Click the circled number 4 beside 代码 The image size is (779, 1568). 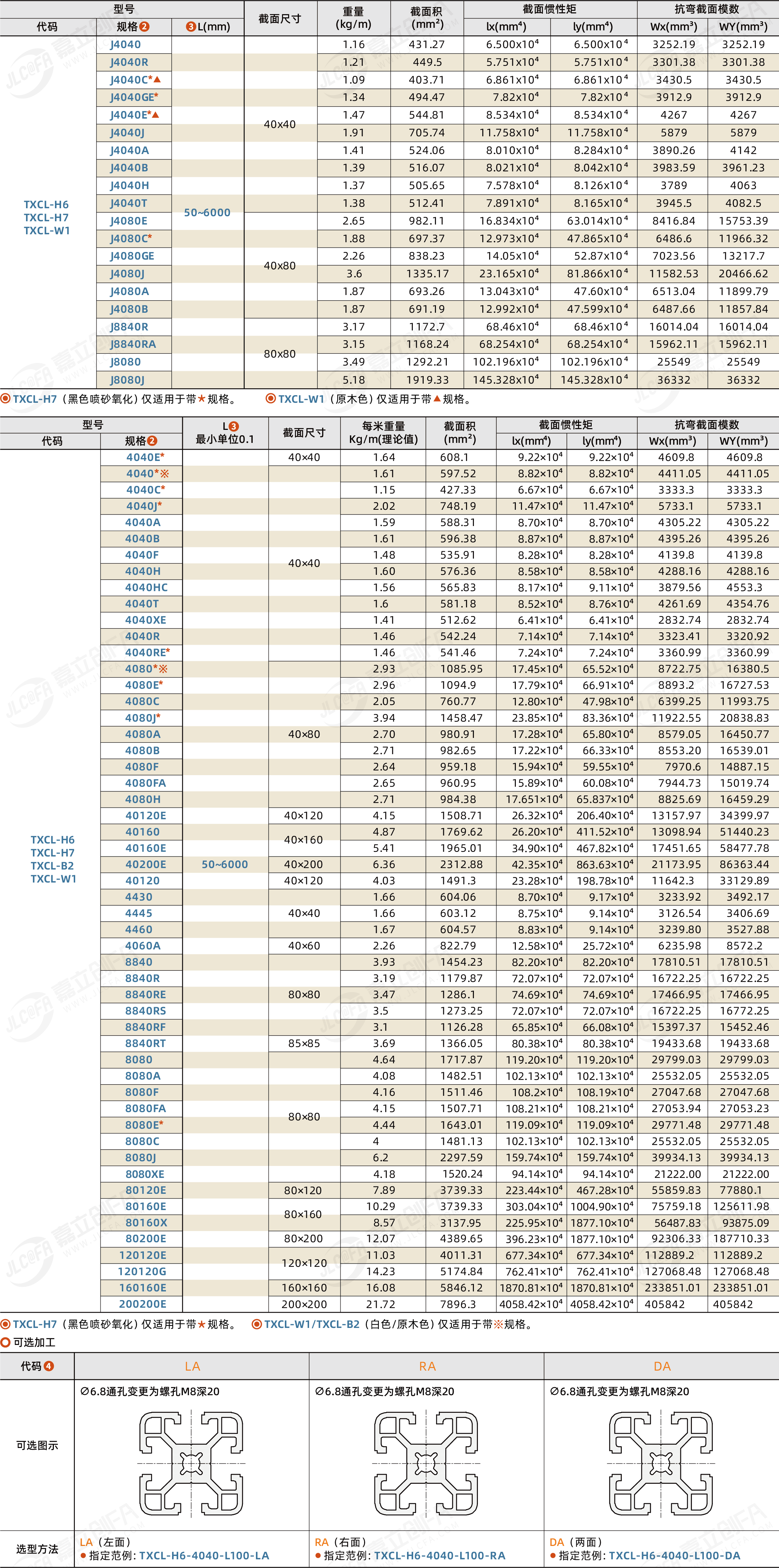[49, 1366]
